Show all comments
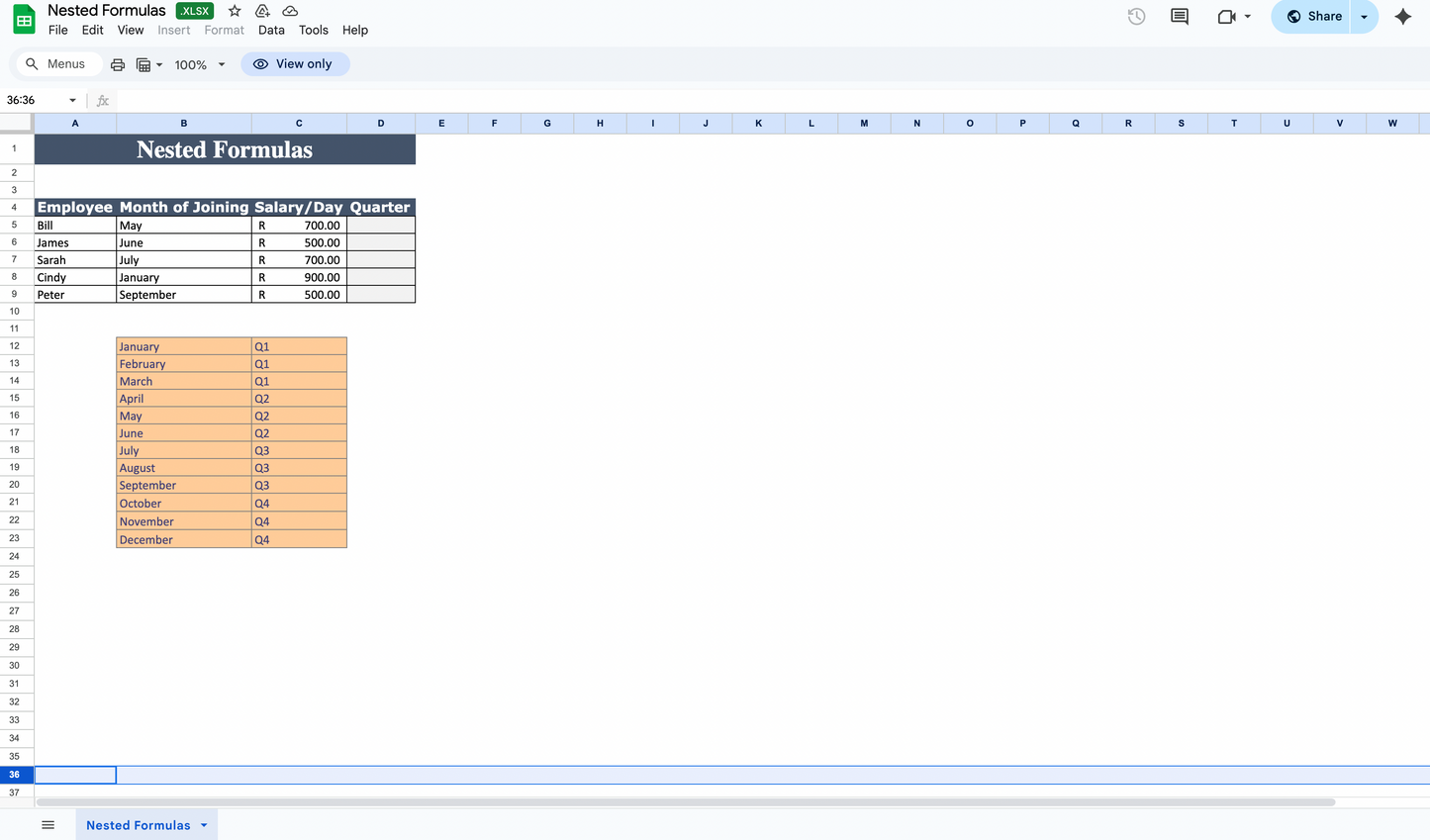Screen dimensions: 1430x840 [x=1179, y=16]
